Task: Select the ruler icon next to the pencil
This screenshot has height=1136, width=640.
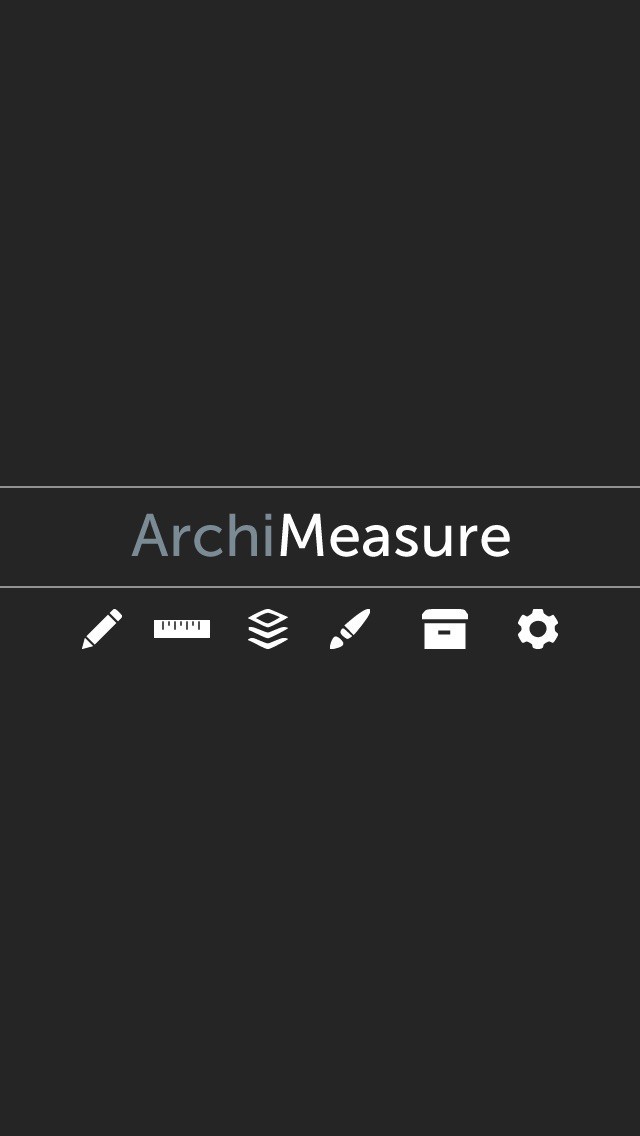Action: pyautogui.click(x=182, y=629)
